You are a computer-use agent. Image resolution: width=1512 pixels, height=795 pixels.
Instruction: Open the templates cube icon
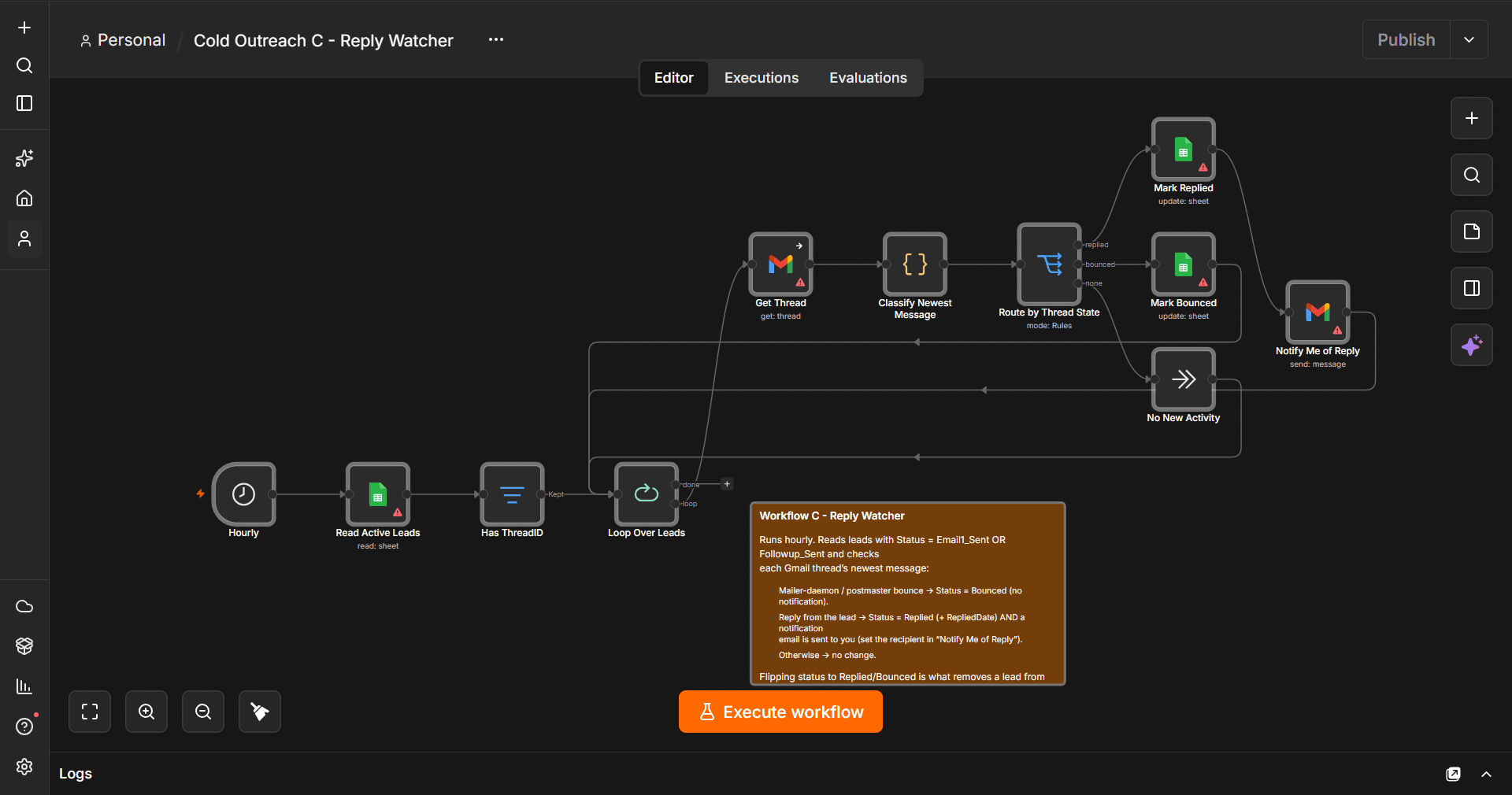pyautogui.click(x=24, y=646)
